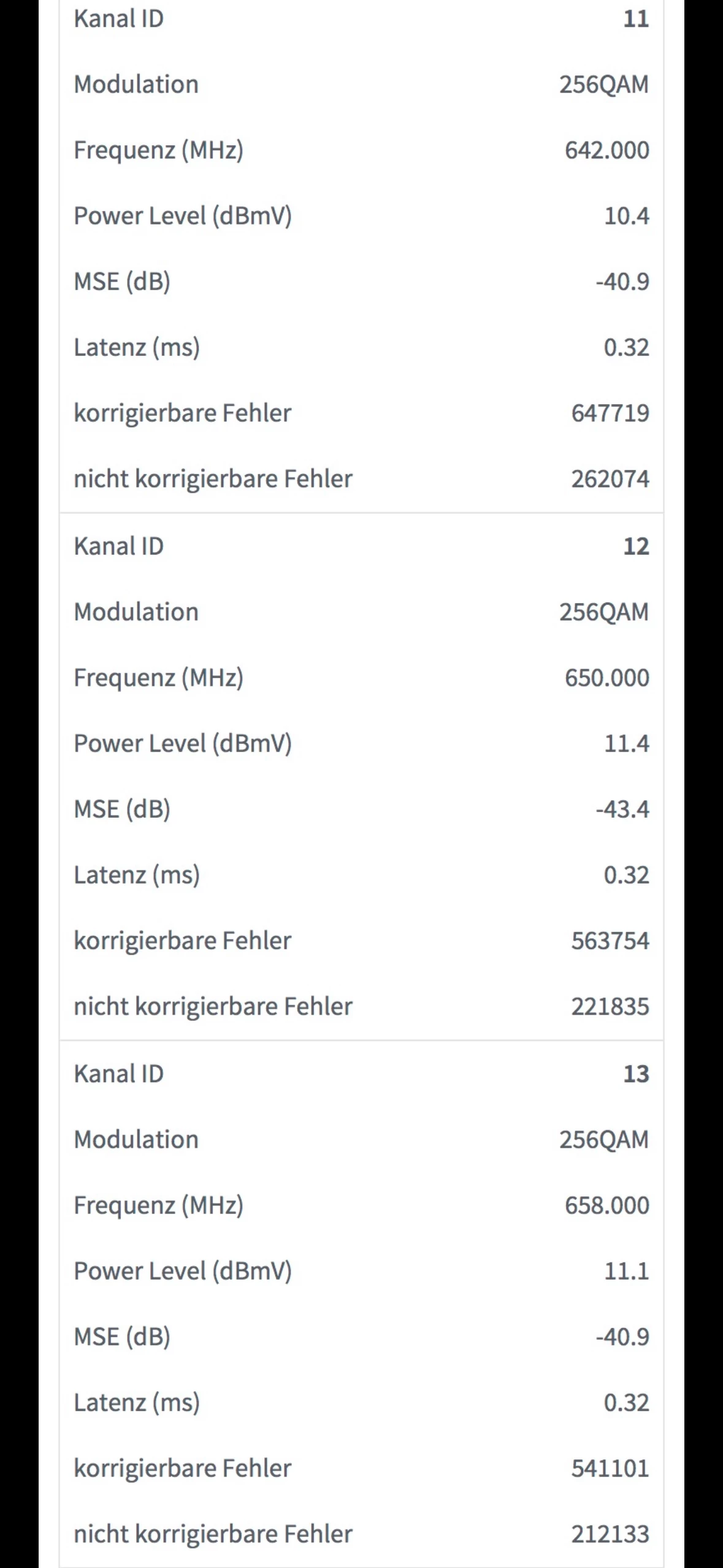Select uncorrectable errors value 221835
The height and width of the screenshot is (1568, 723).
click(610, 1006)
